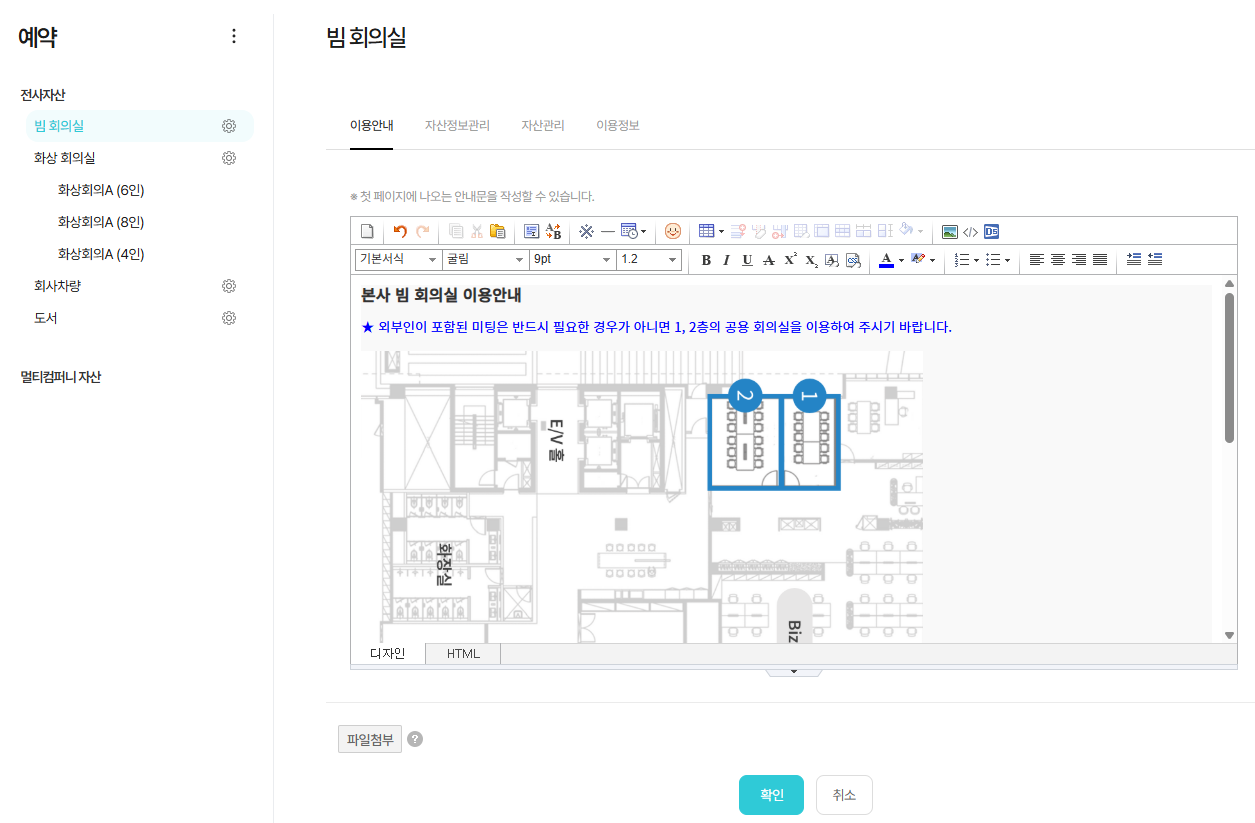
Task: Click the undo icon in editor toolbar
Action: (x=400, y=231)
